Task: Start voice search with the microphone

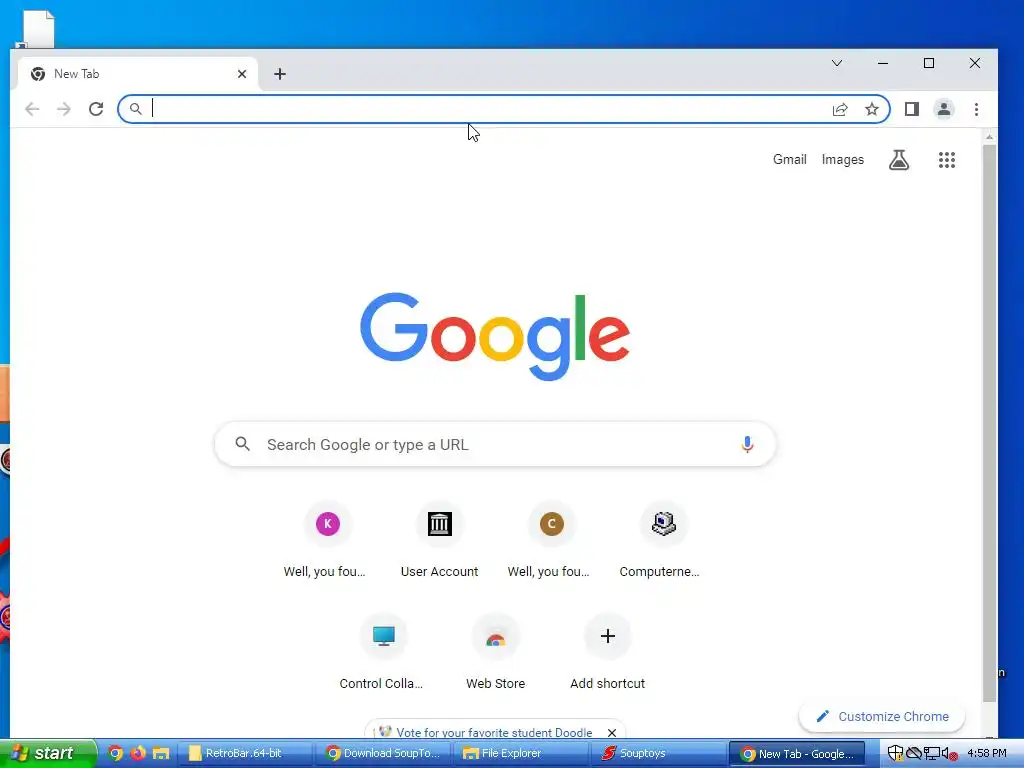Action: click(747, 444)
